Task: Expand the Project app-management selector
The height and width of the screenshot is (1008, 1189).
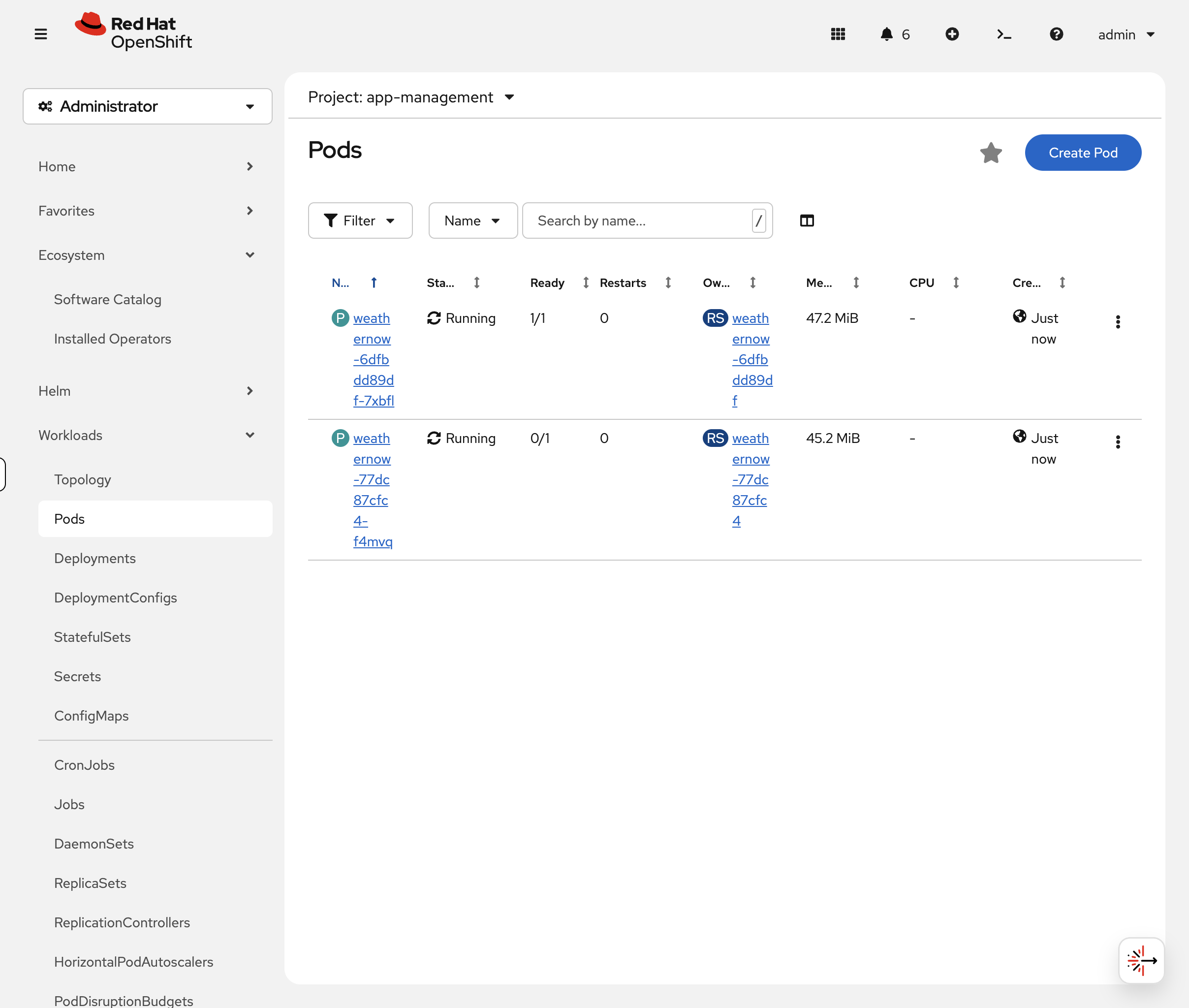Action: (411, 97)
